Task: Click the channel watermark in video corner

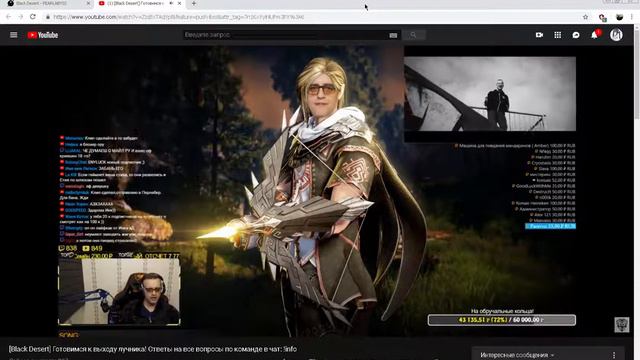Action: 622,325
